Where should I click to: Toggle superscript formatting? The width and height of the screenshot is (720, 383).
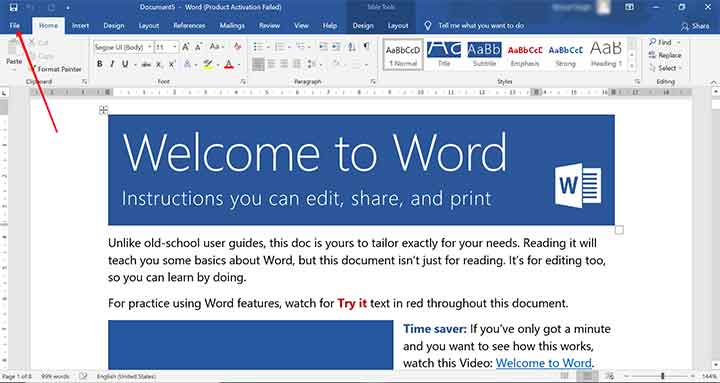pos(172,64)
